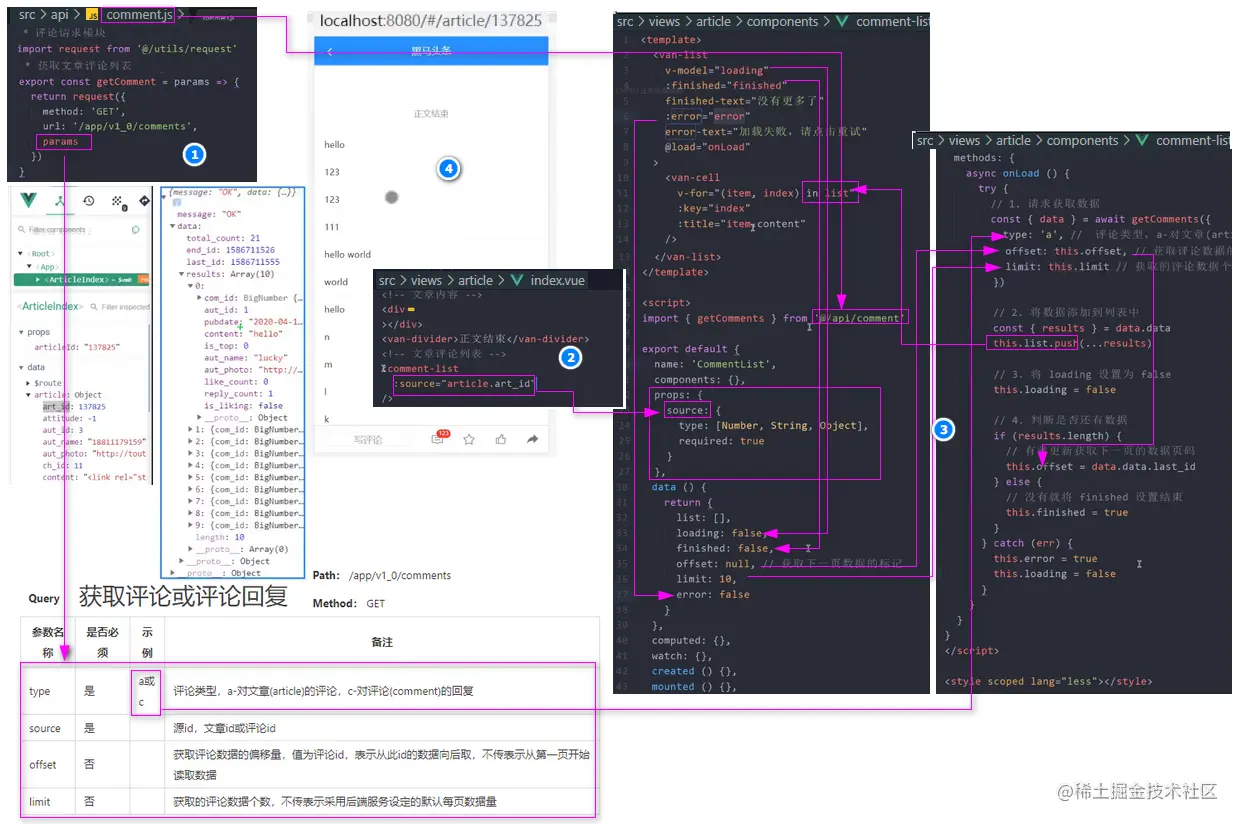1240x824 pixels.
Task: Expand the $route entry in inspector data
Action: point(29,382)
